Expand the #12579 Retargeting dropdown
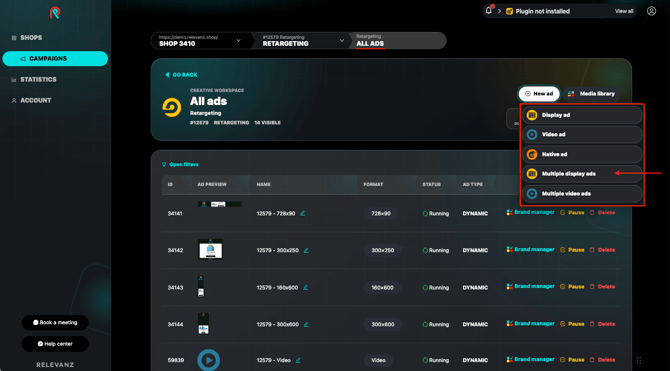 [x=342, y=41]
